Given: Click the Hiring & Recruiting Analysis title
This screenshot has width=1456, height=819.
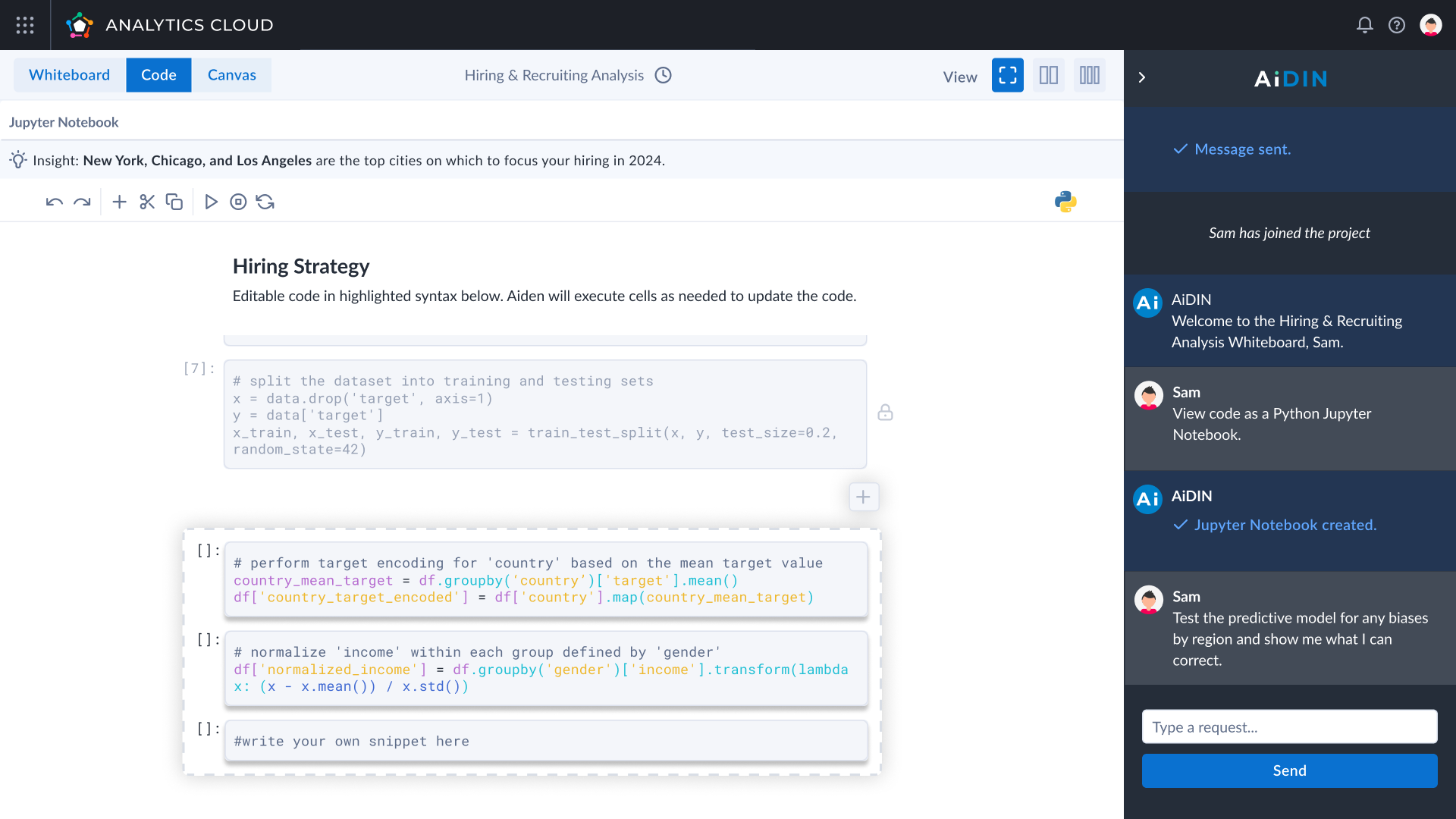Looking at the screenshot, I should click(554, 75).
